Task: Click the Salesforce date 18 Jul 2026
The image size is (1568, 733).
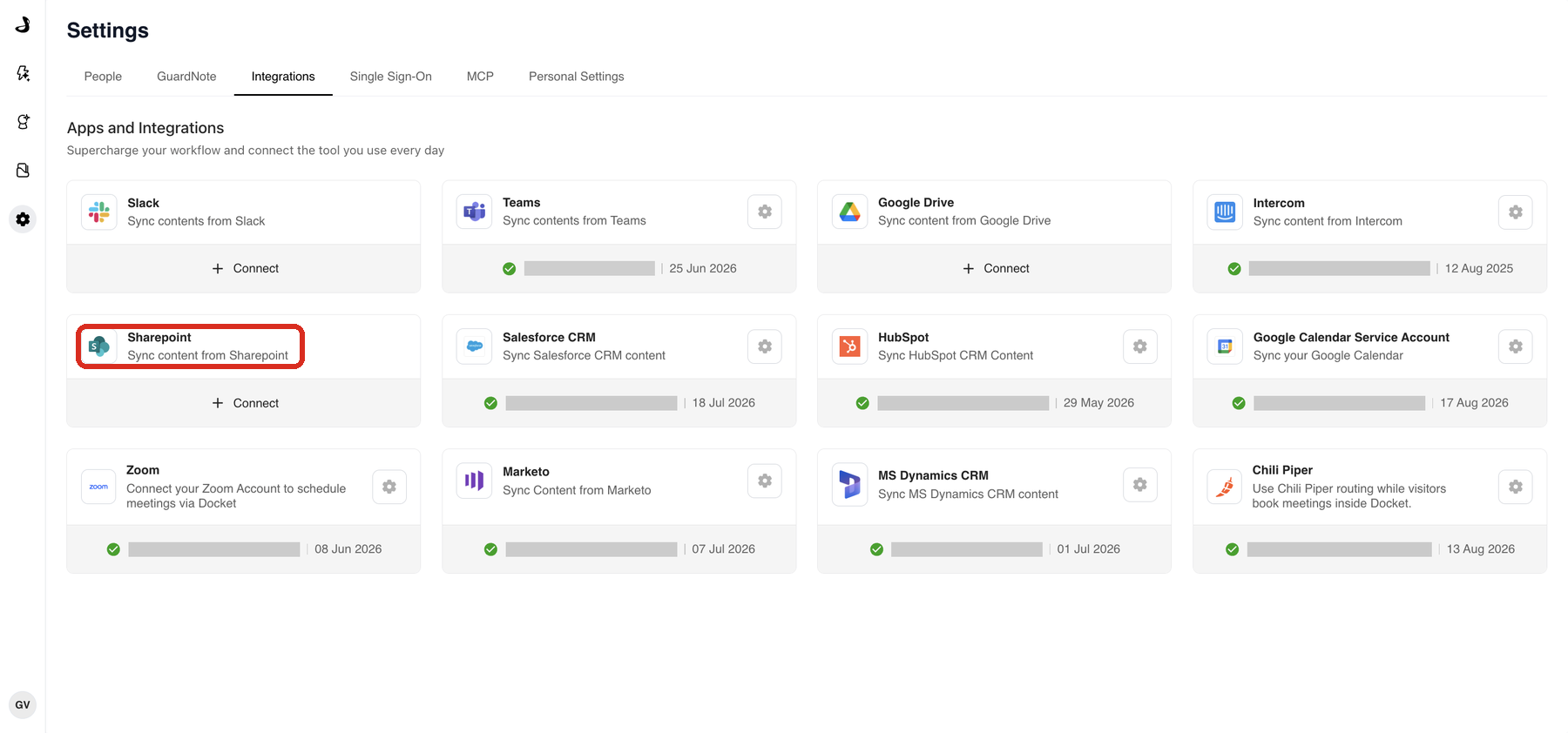Action: 724,402
